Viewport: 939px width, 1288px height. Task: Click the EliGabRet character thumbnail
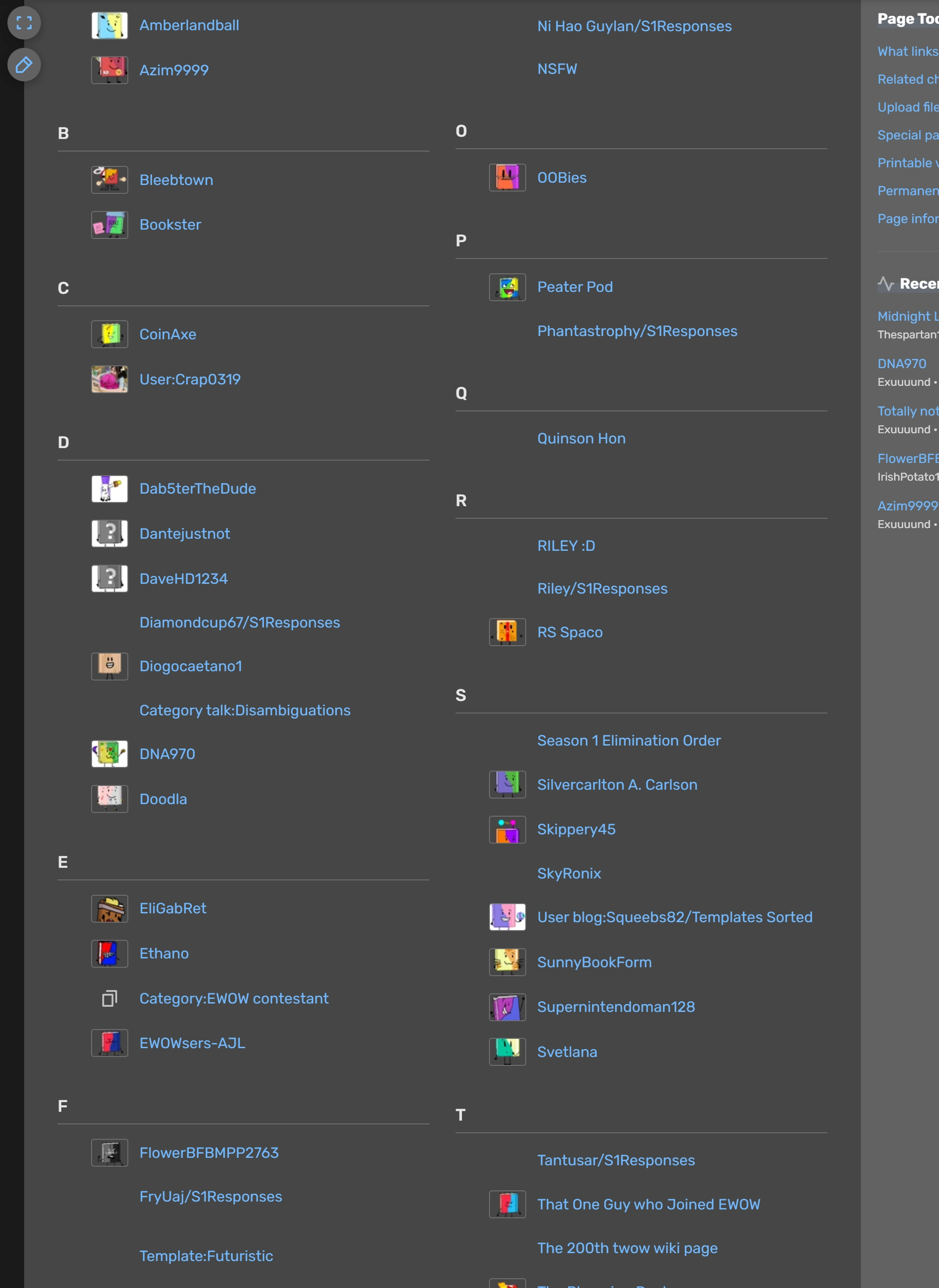pos(109,908)
